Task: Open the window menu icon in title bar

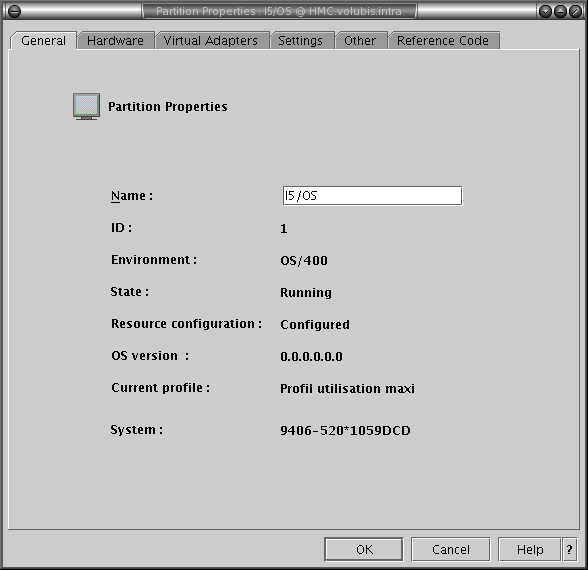Action: 14,11
